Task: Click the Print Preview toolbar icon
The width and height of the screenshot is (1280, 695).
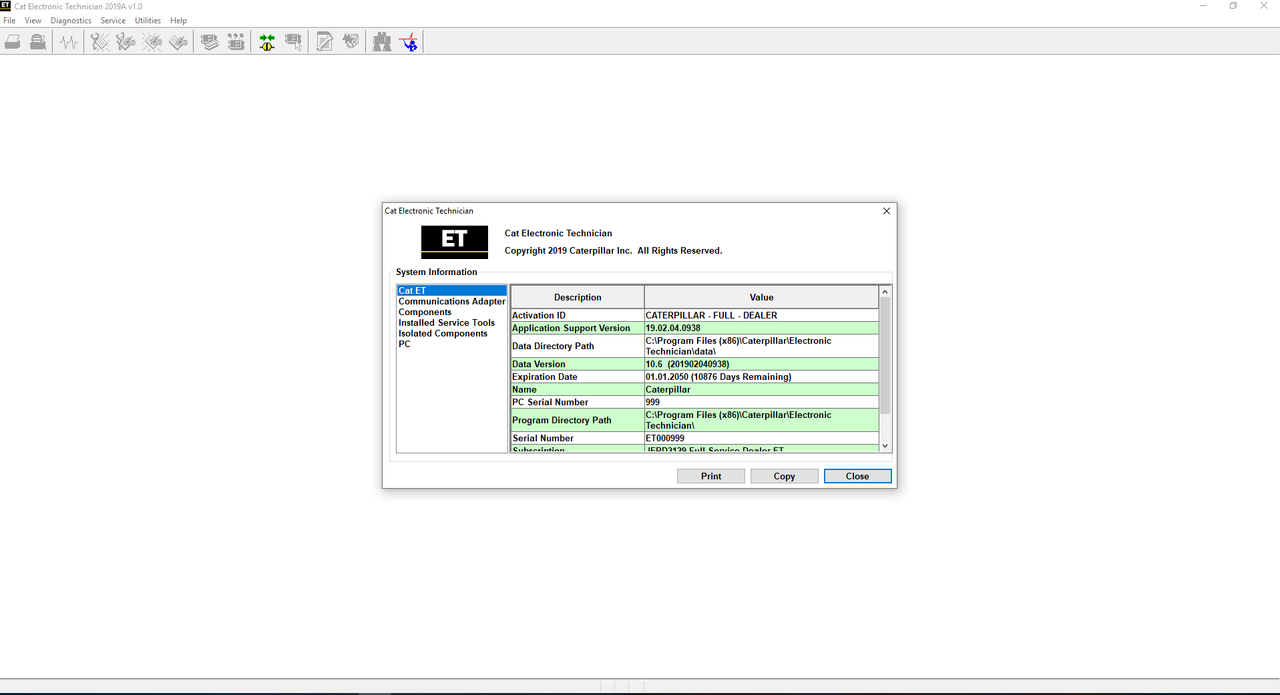Action: pos(38,42)
